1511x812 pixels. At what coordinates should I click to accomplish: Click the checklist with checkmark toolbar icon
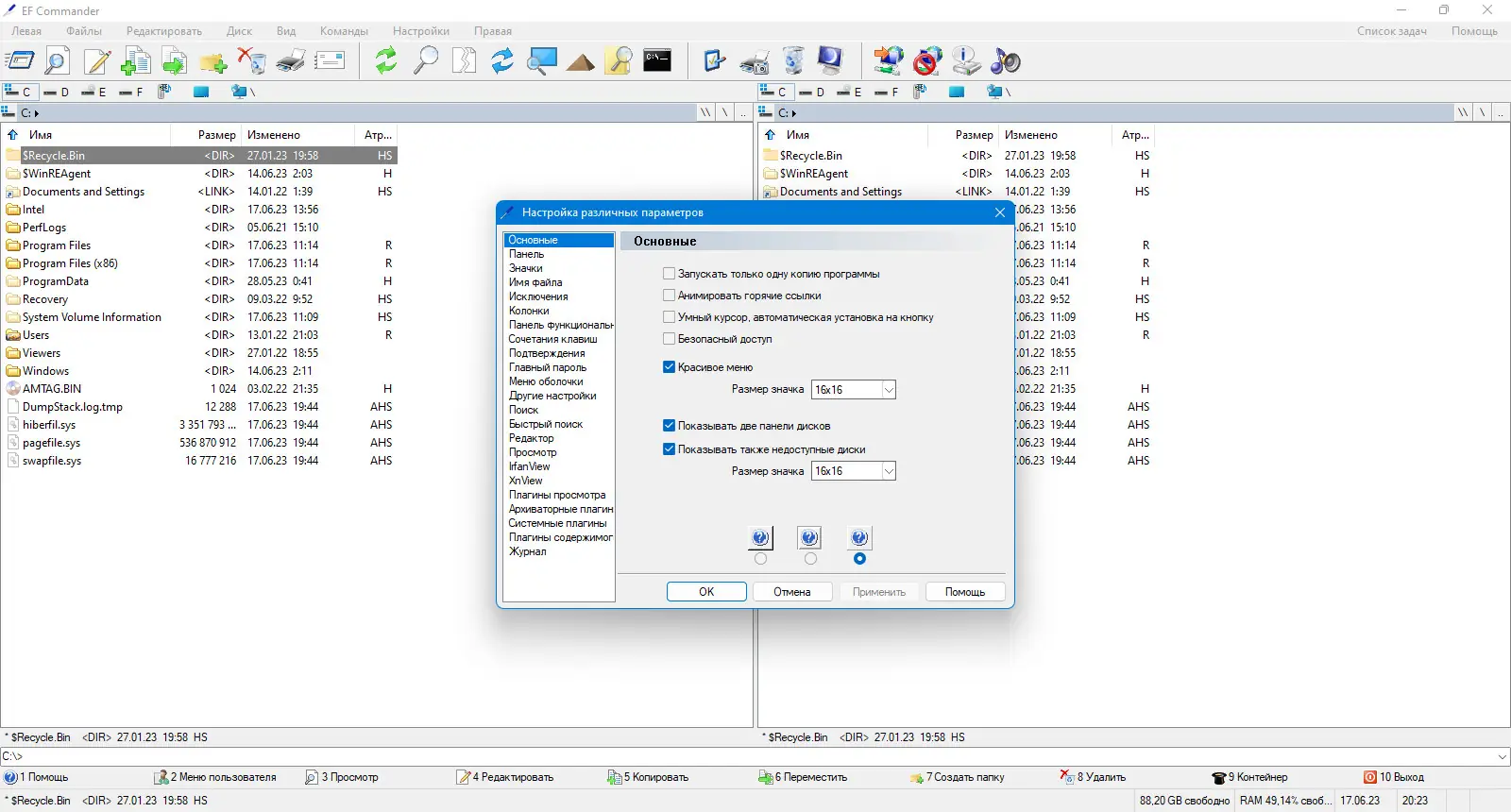tap(715, 61)
